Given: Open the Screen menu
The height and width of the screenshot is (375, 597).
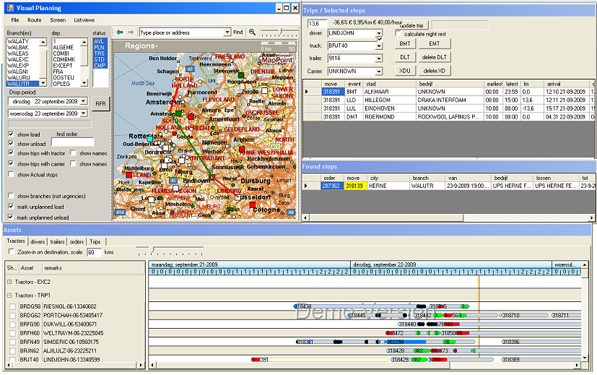Looking at the screenshot, I should click(x=58, y=20).
